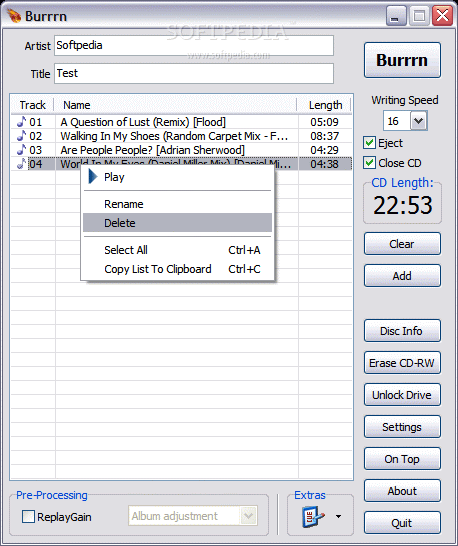Click the length value 04:38
Image resolution: width=458 pixels, height=546 pixels.
tap(324, 164)
